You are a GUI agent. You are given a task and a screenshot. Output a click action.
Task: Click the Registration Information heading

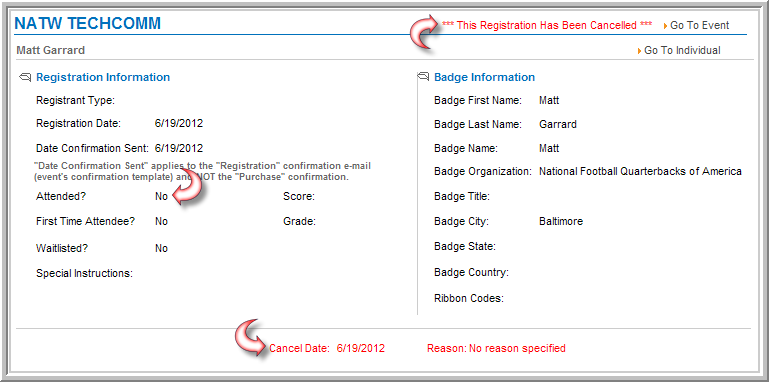103,77
